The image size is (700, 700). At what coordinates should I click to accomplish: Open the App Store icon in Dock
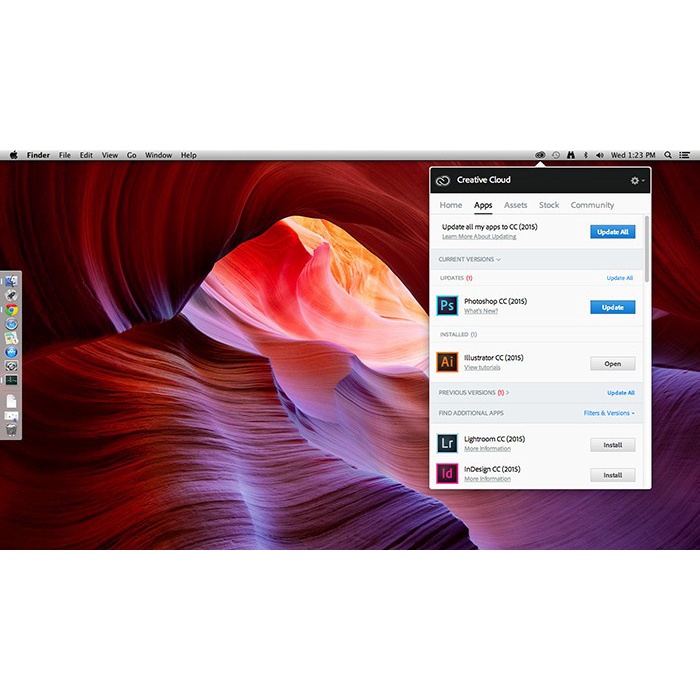pos(11,352)
